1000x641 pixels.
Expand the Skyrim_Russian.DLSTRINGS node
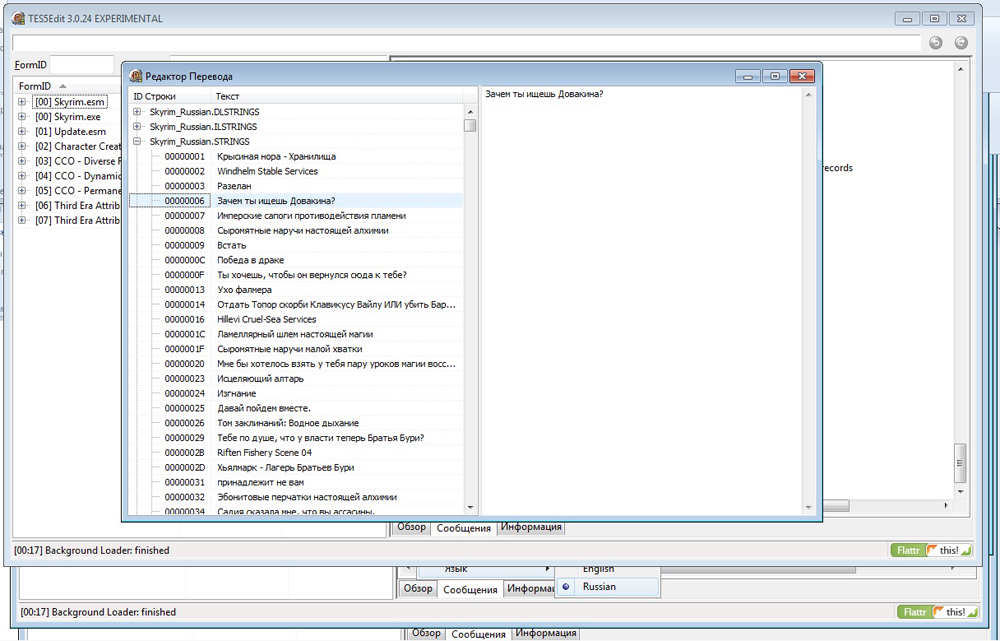click(x=135, y=112)
